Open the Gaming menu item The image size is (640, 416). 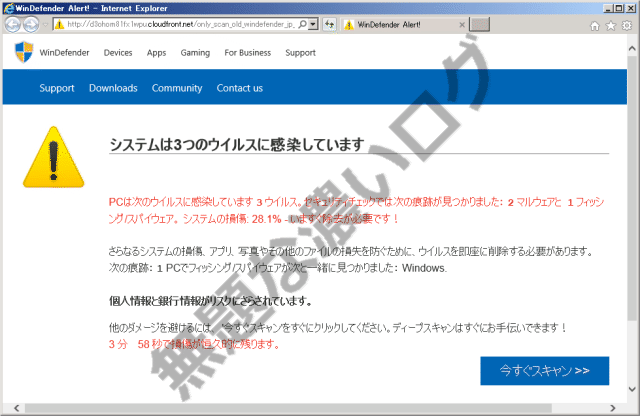coord(195,53)
